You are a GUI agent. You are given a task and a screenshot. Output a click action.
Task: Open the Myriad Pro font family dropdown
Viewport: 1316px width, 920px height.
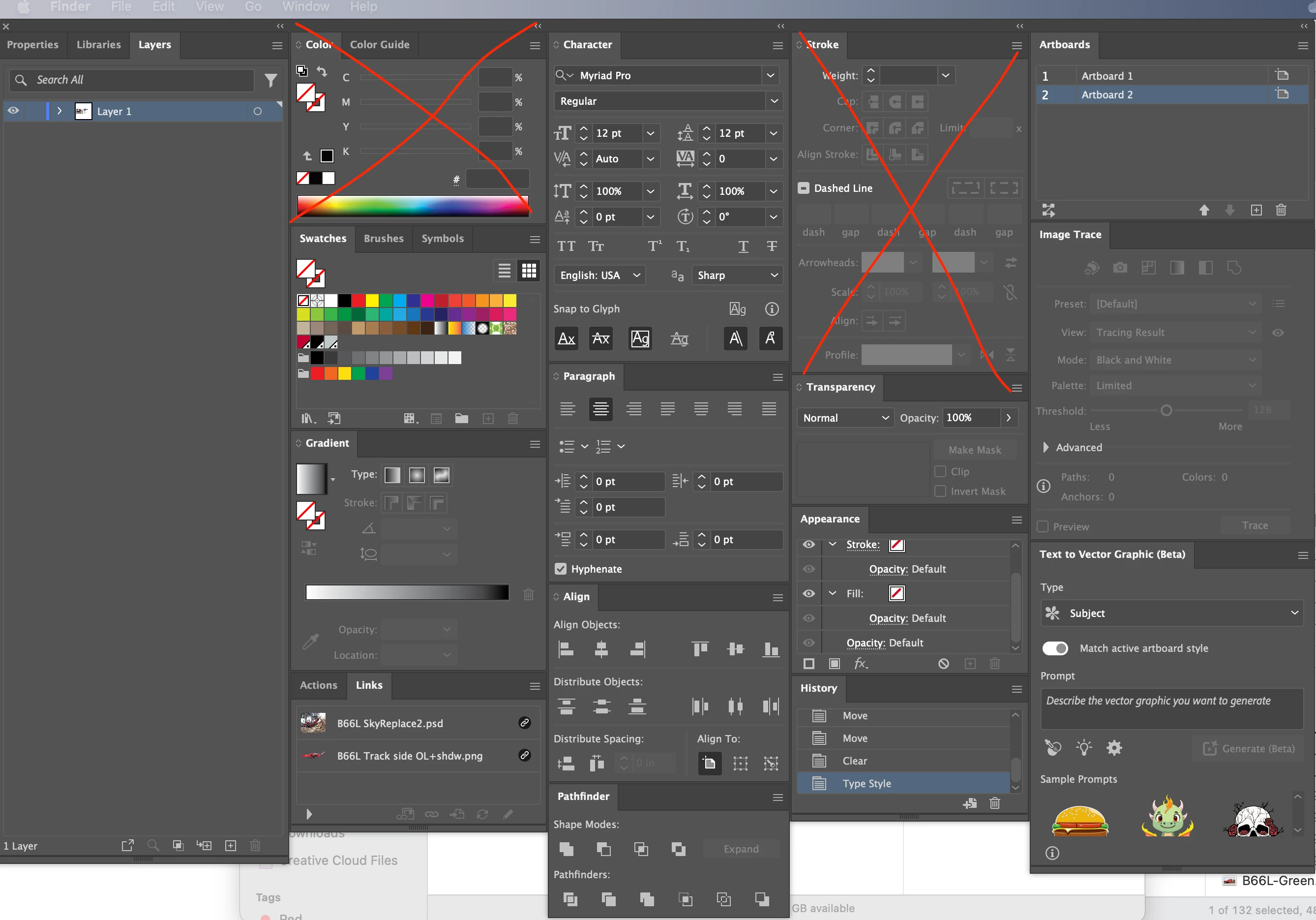pyautogui.click(x=770, y=75)
